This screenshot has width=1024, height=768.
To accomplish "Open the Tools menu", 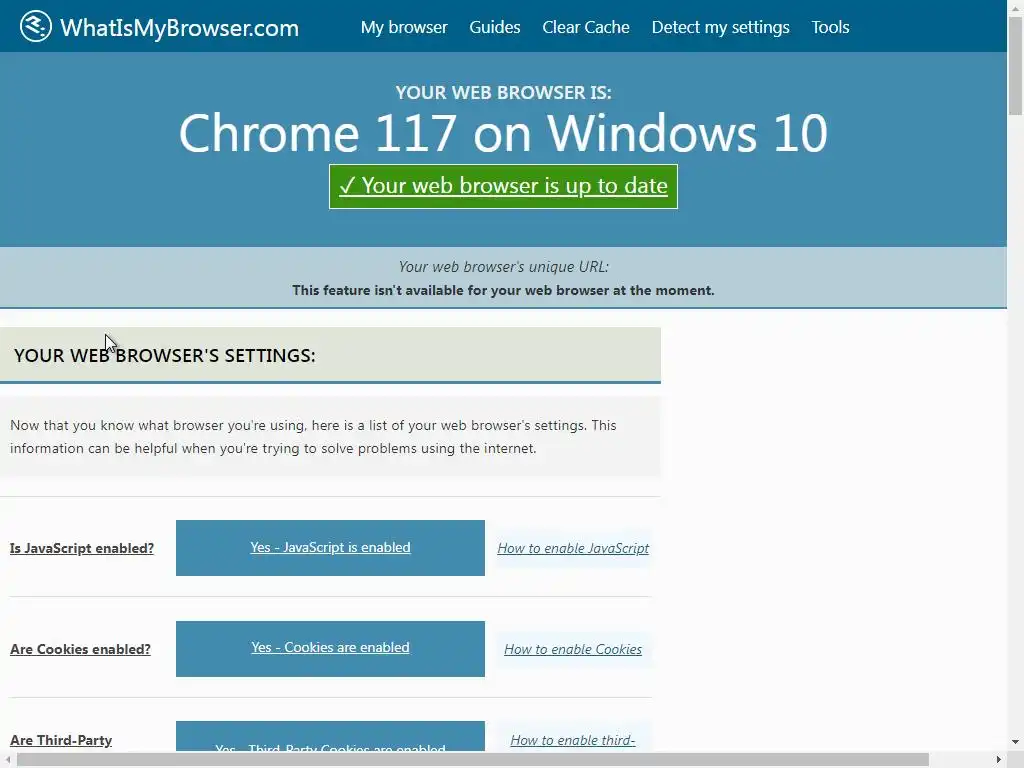I will (x=830, y=27).
